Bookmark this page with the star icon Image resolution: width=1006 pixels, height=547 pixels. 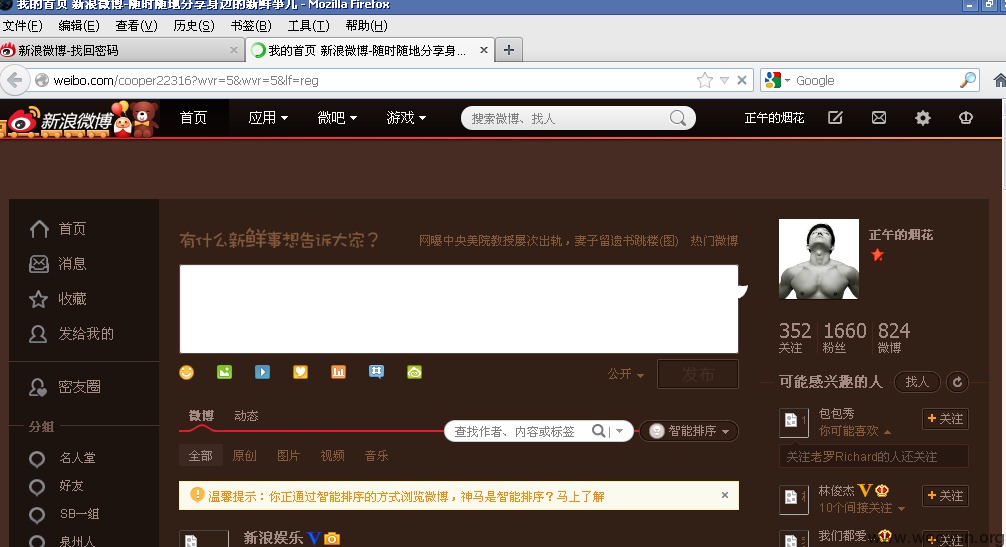pos(704,80)
